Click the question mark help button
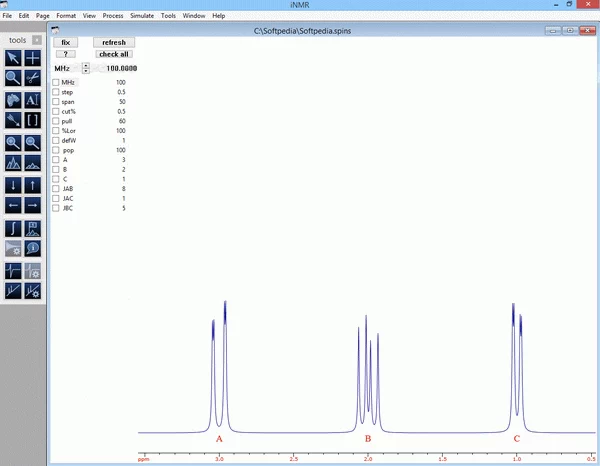The width and height of the screenshot is (600, 466). 65,54
